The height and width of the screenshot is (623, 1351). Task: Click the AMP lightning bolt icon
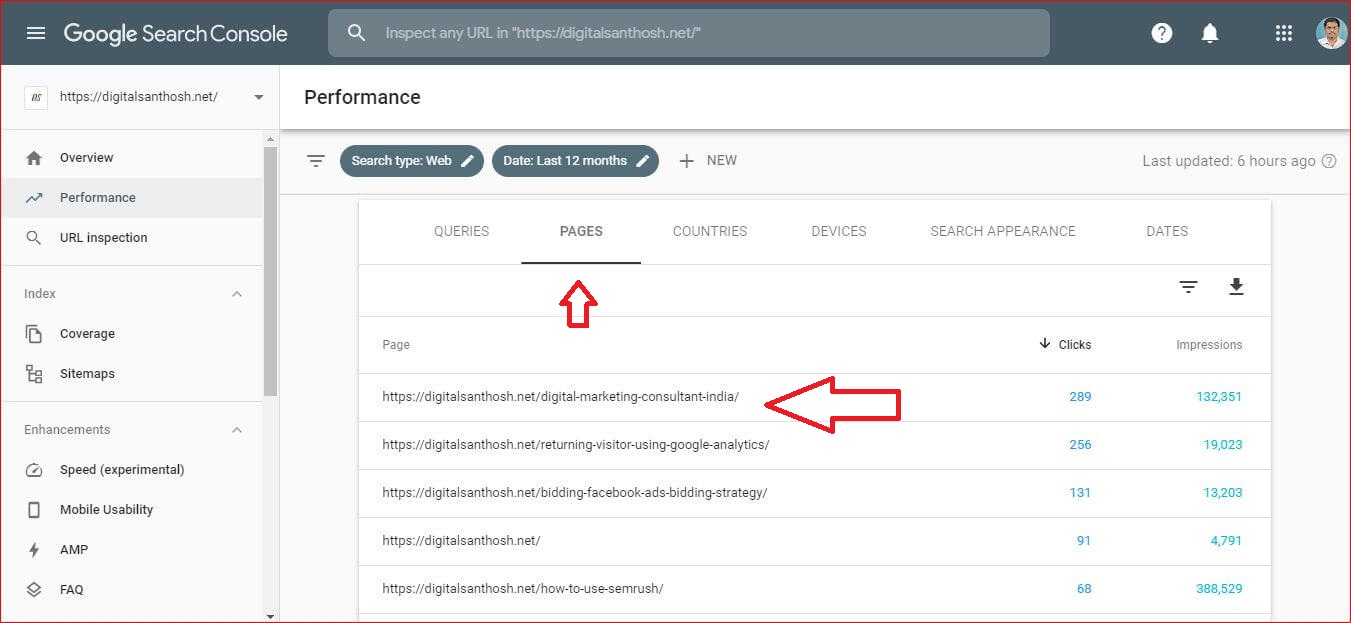click(x=34, y=550)
